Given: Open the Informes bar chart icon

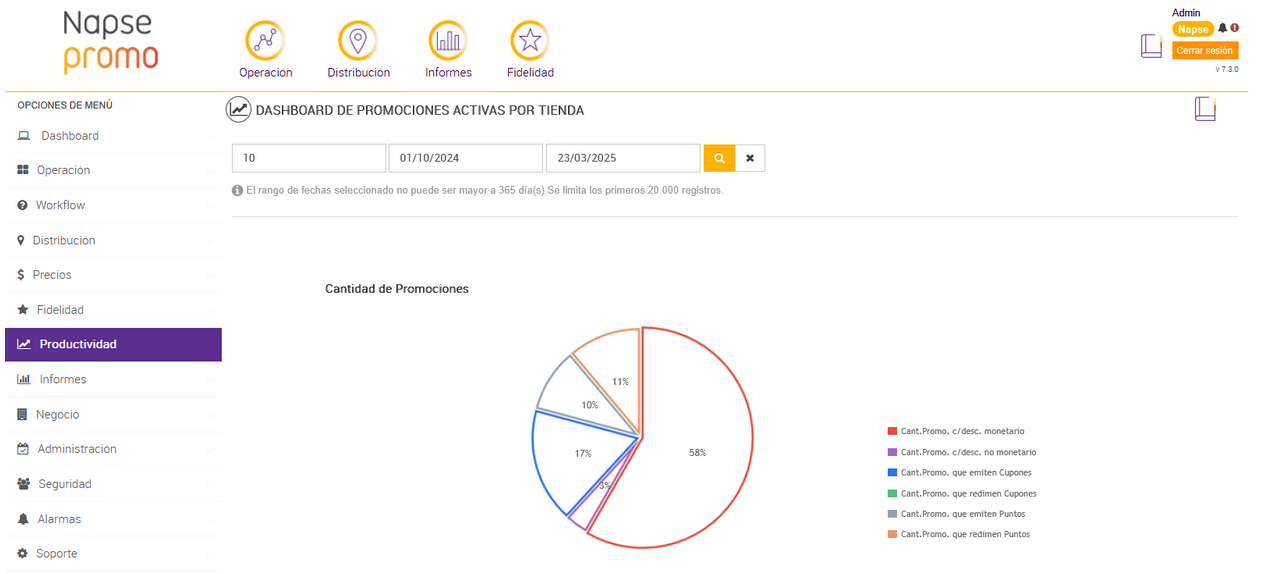Looking at the screenshot, I should pos(448,41).
